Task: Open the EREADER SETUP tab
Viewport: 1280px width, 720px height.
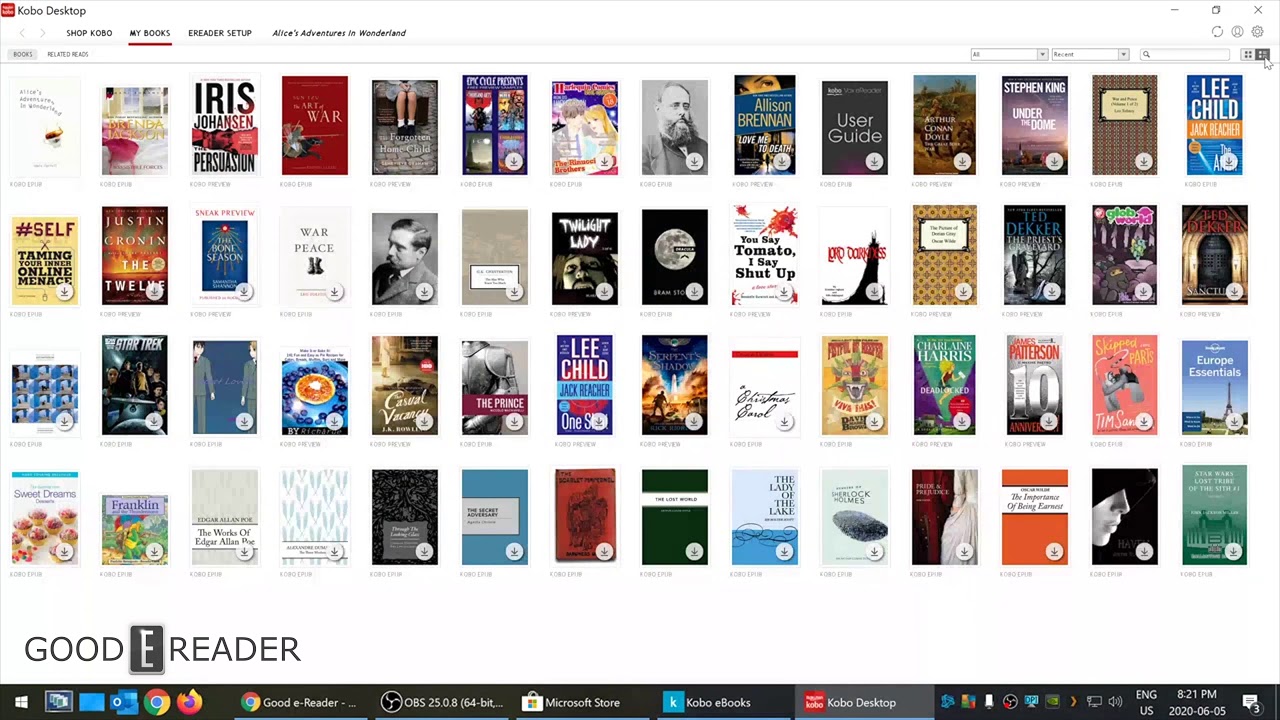Action: 220,33
